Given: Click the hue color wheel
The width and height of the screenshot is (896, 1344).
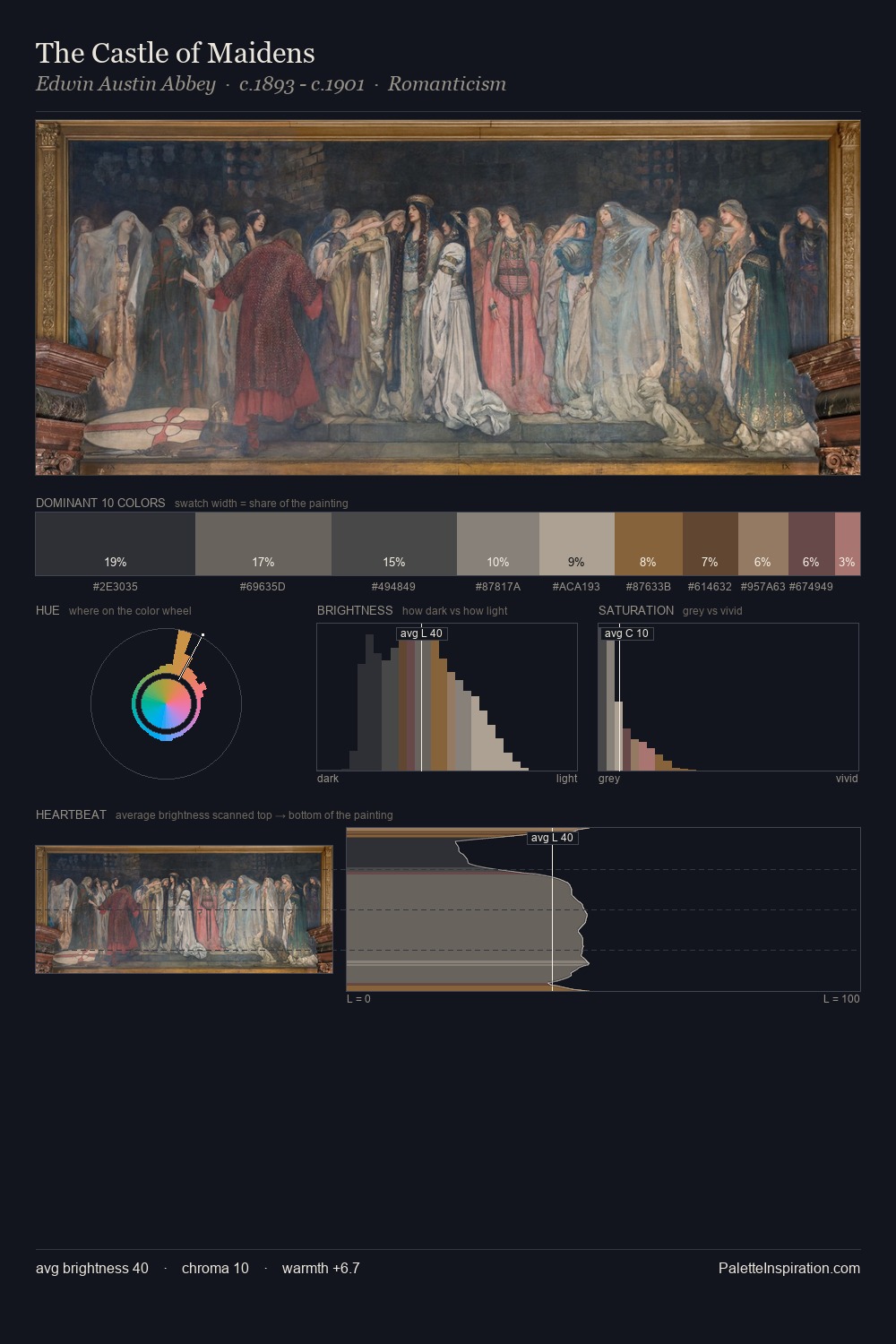Looking at the screenshot, I should click(x=166, y=703).
